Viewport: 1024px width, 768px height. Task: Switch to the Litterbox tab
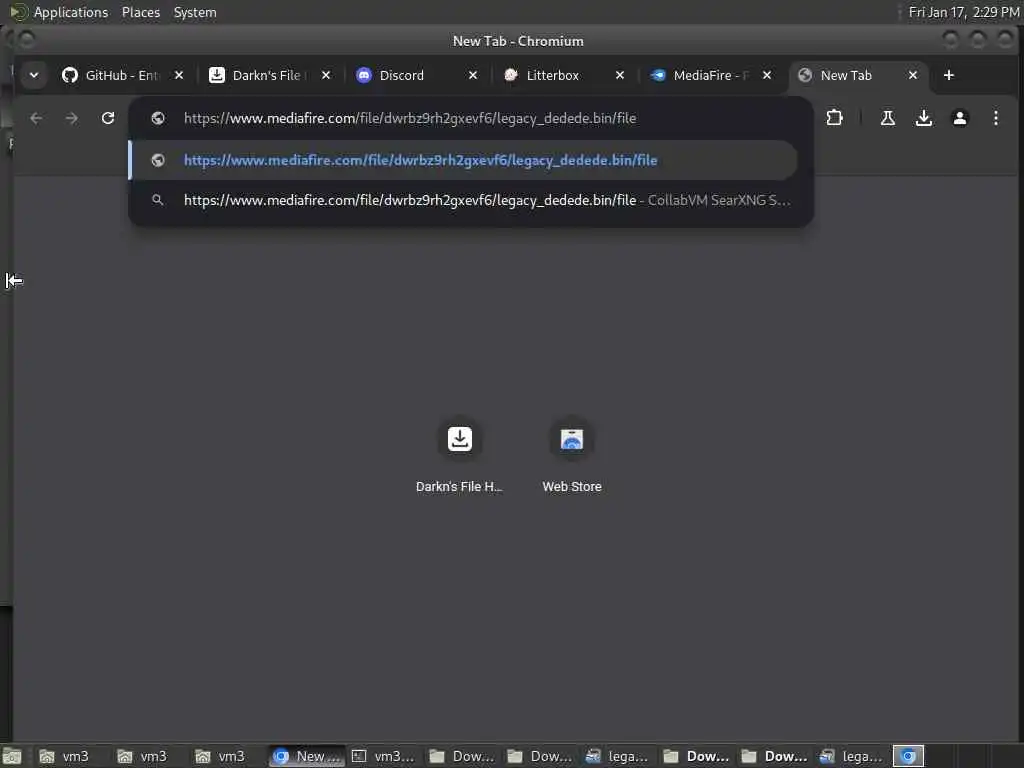click(x=564, y=75)
